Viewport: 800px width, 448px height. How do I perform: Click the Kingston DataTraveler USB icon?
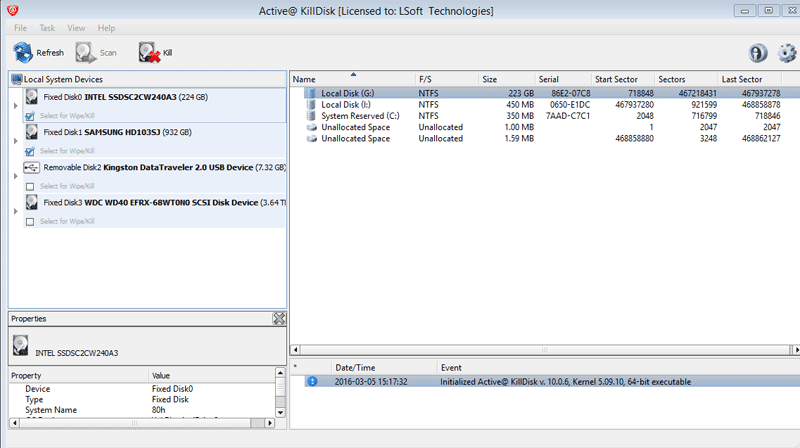(x=32, y=167)
